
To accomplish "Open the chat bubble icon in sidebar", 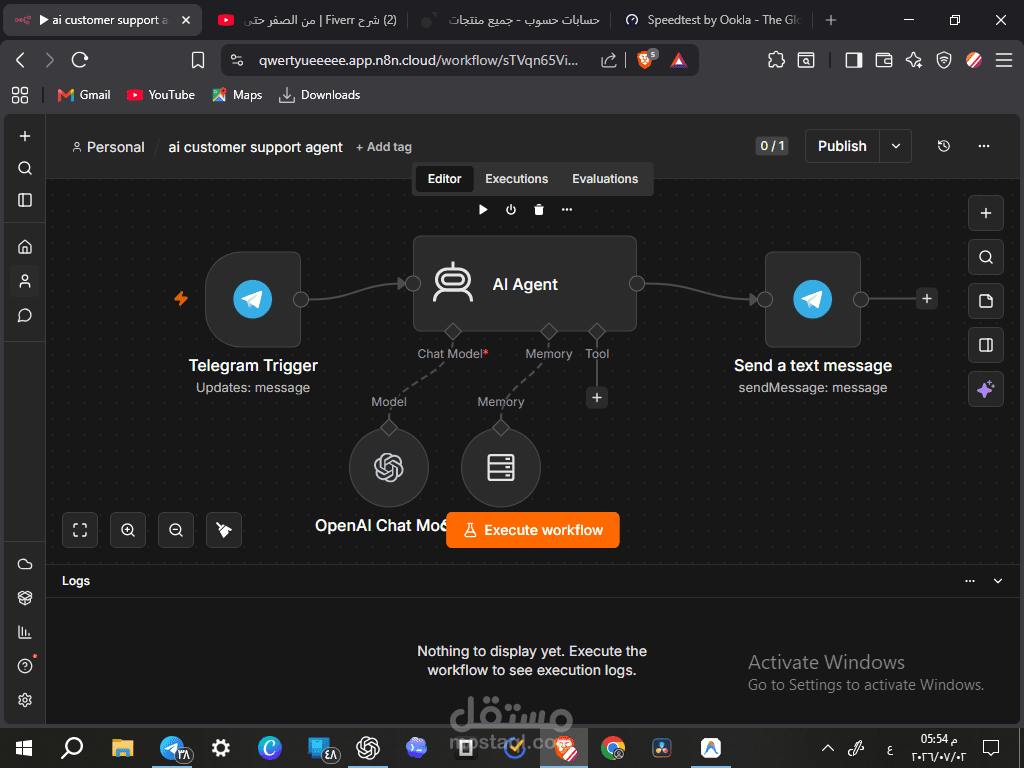I will point(25,316).
